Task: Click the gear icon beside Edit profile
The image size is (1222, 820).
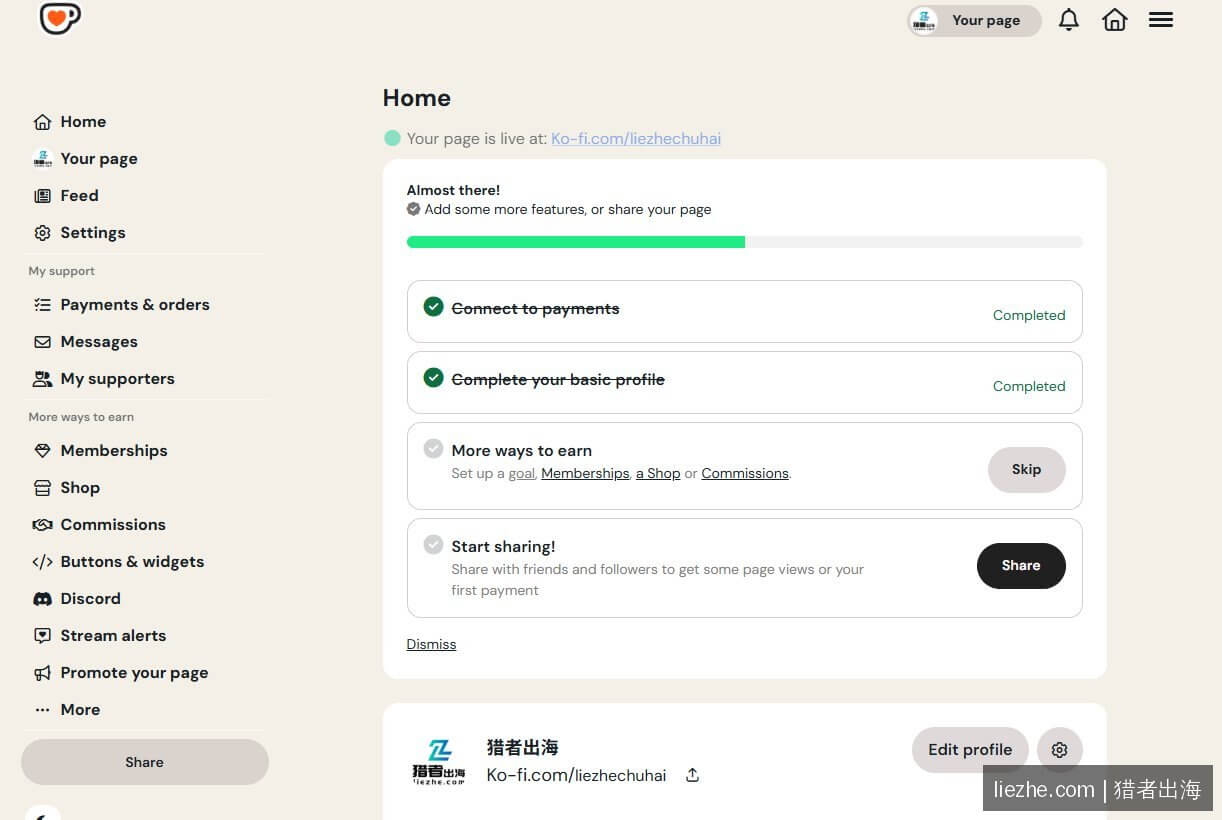Action: (1060, 750)
